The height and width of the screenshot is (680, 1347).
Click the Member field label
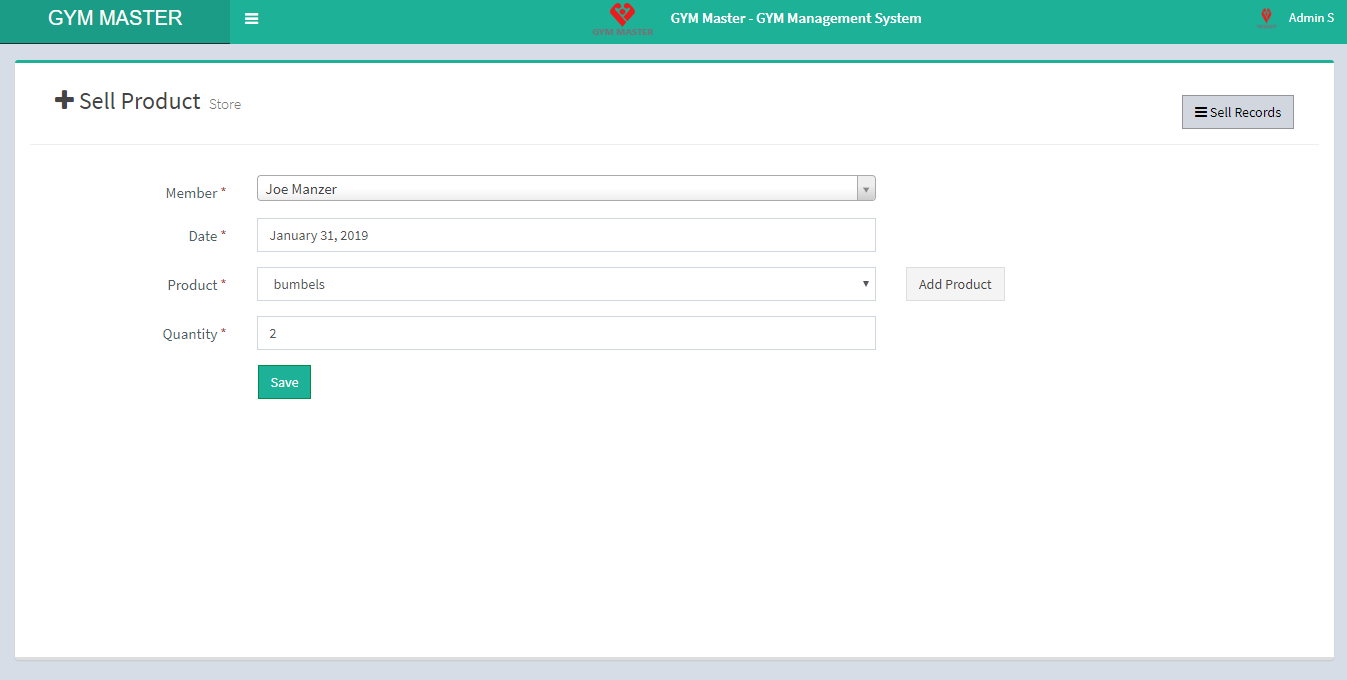click(x=192, y=193)
